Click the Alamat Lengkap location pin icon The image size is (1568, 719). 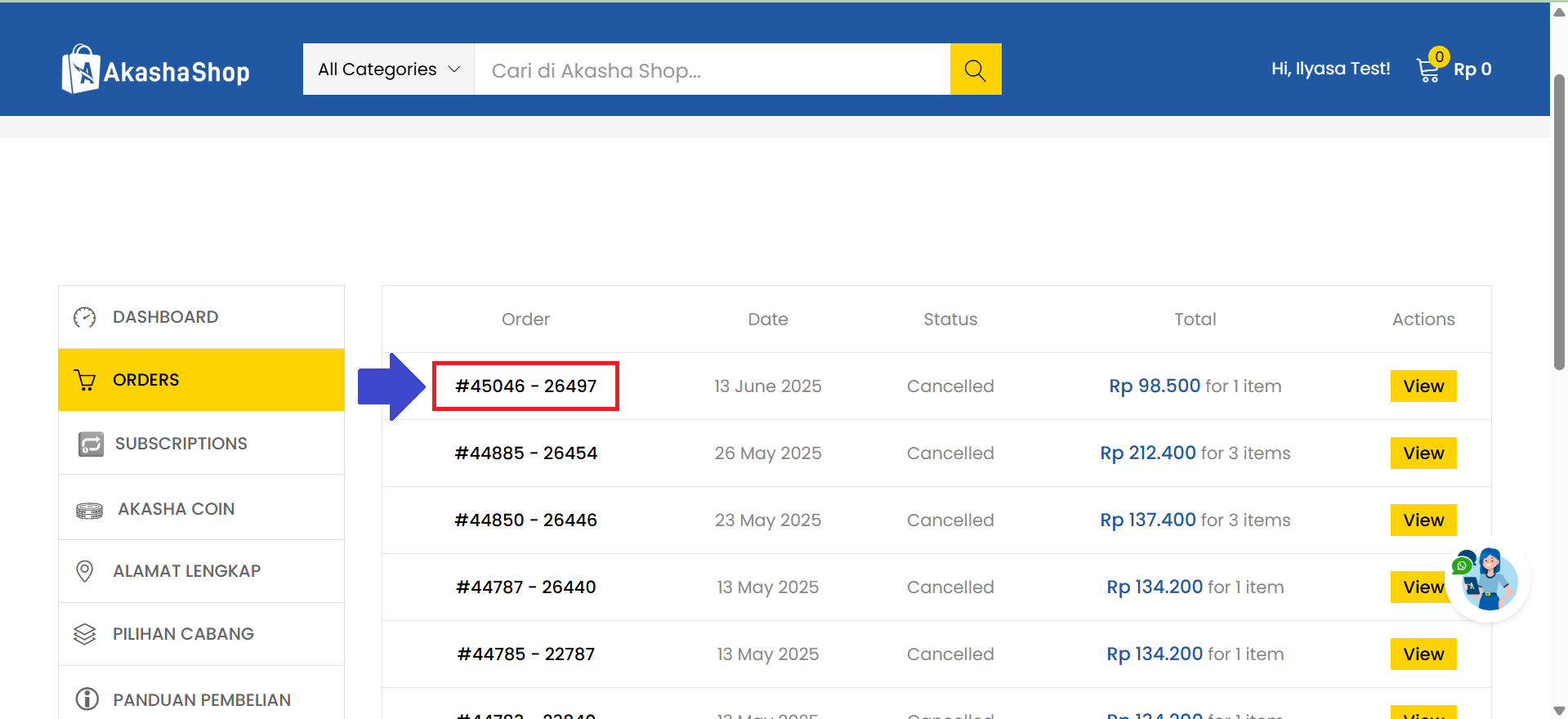pos(84,571)
